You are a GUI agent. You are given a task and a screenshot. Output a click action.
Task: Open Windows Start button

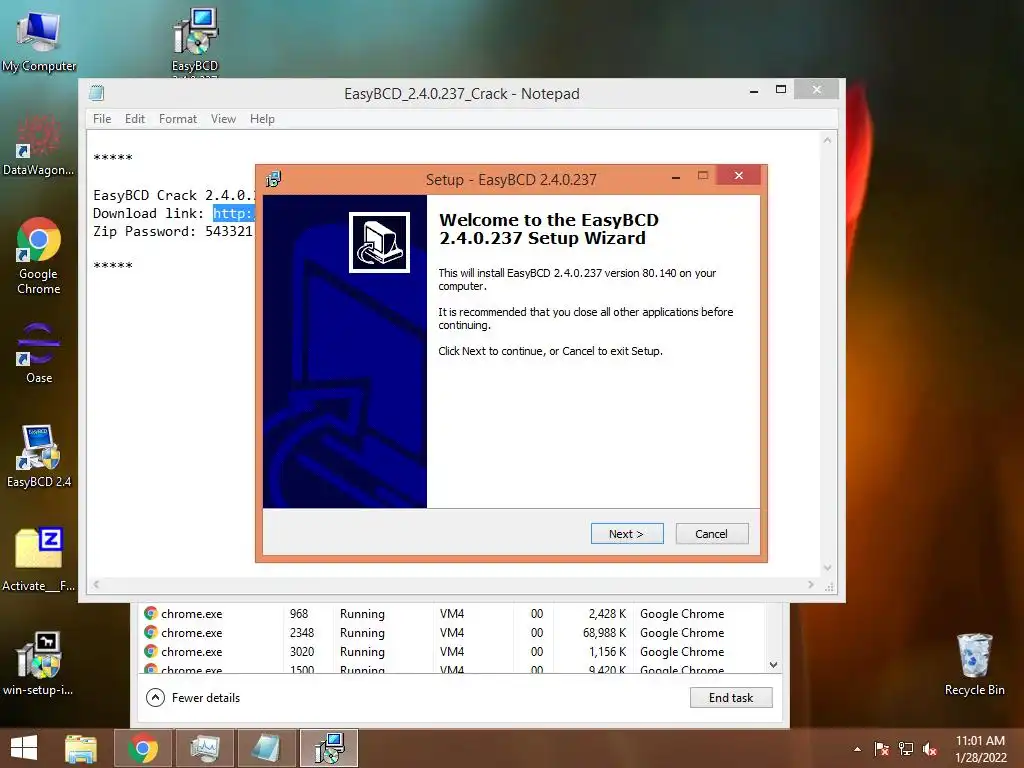pyautogui.click(x=24, y=748)
